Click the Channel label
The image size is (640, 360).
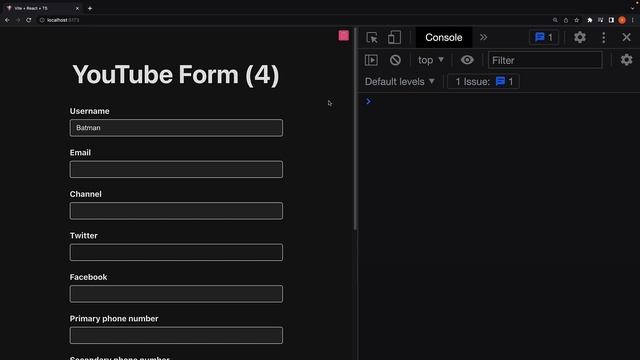[x=86, y=194]
